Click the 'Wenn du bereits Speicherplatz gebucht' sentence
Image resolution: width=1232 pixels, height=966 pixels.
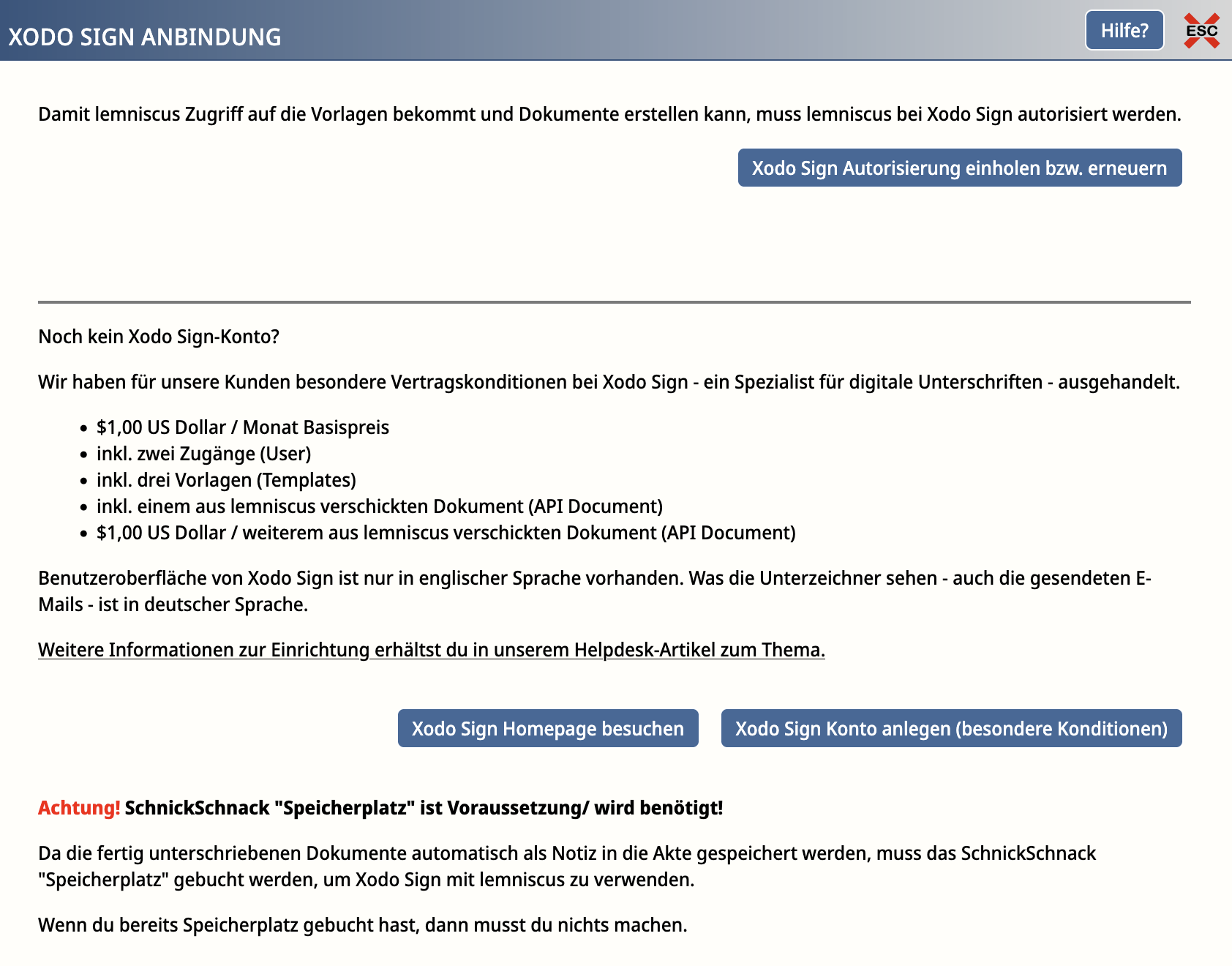(x=362, y=925)
